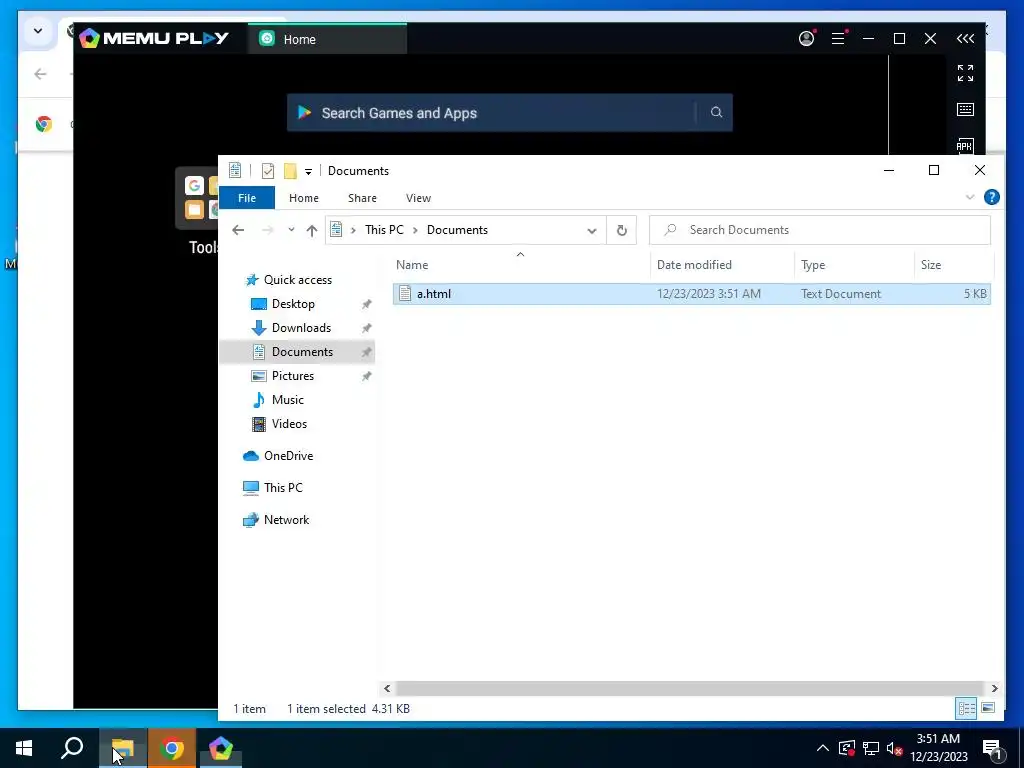
Task: Sort by Date modified column
Action: point(722,264)
